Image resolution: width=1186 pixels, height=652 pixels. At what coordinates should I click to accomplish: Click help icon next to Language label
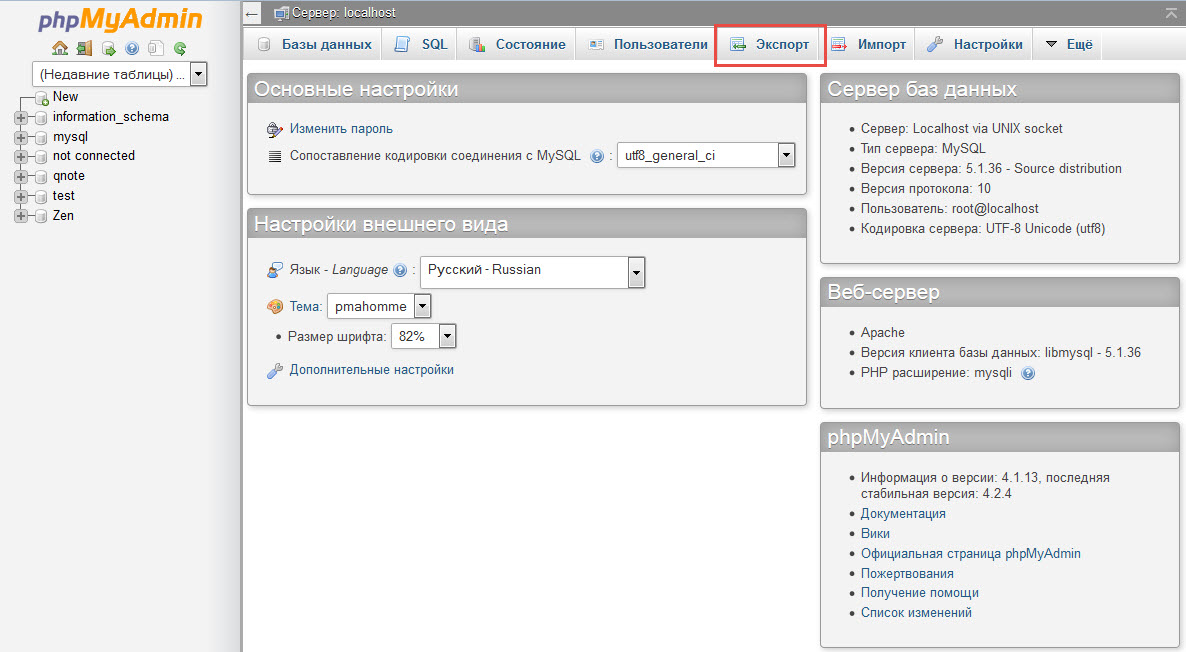tap(400, 270)
